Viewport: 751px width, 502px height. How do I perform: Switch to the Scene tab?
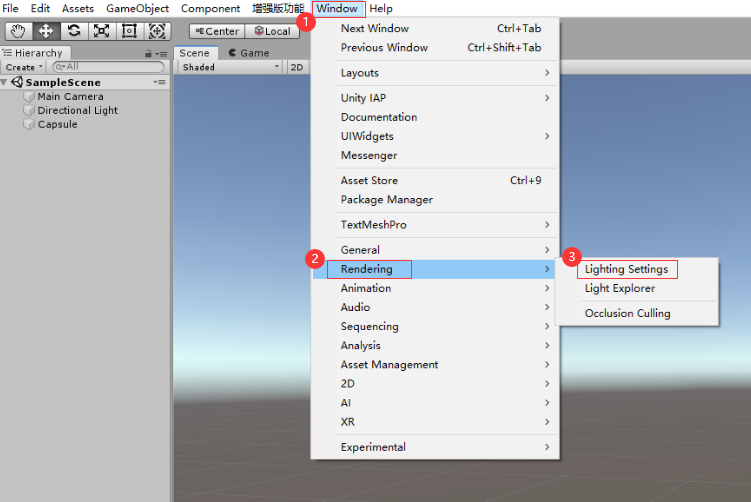[x=194, y=53]
